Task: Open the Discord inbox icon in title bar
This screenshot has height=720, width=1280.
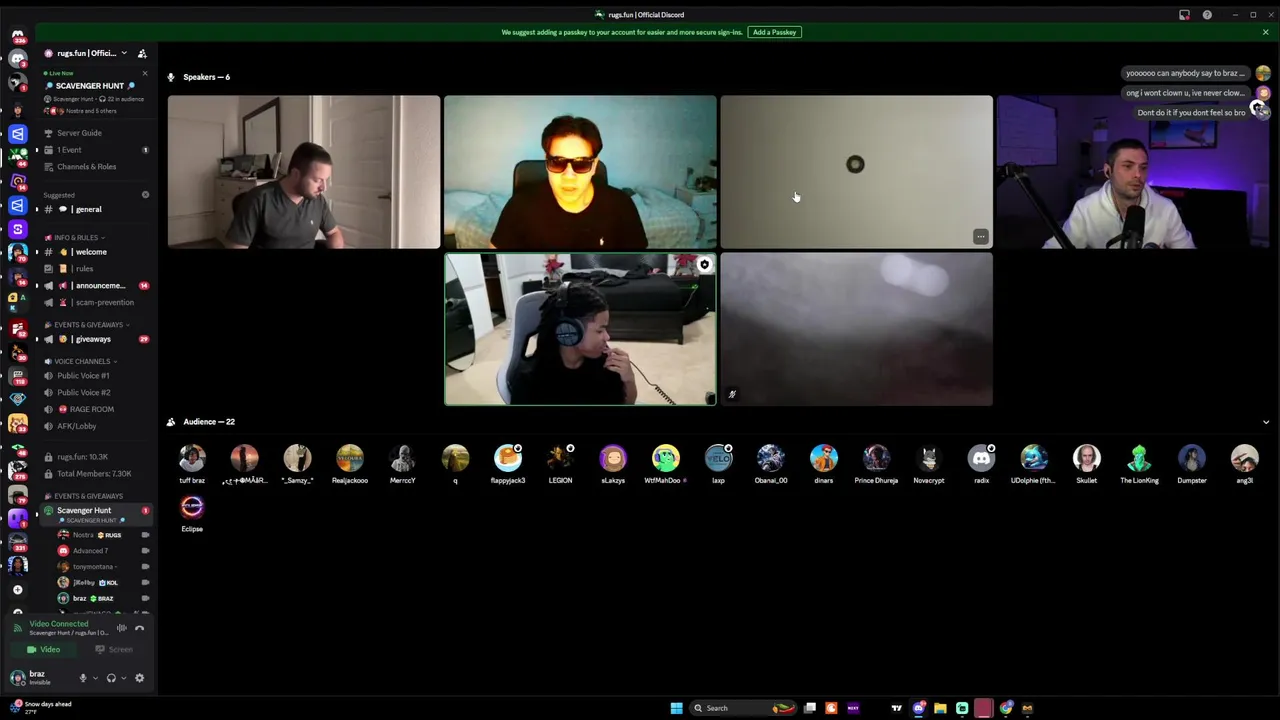Action: tap(1185, 15)
